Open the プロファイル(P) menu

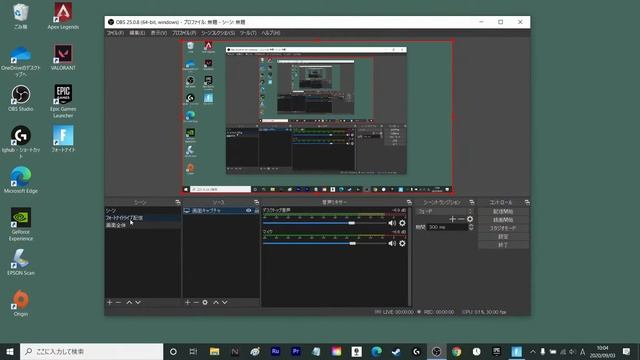click(184, 33)
